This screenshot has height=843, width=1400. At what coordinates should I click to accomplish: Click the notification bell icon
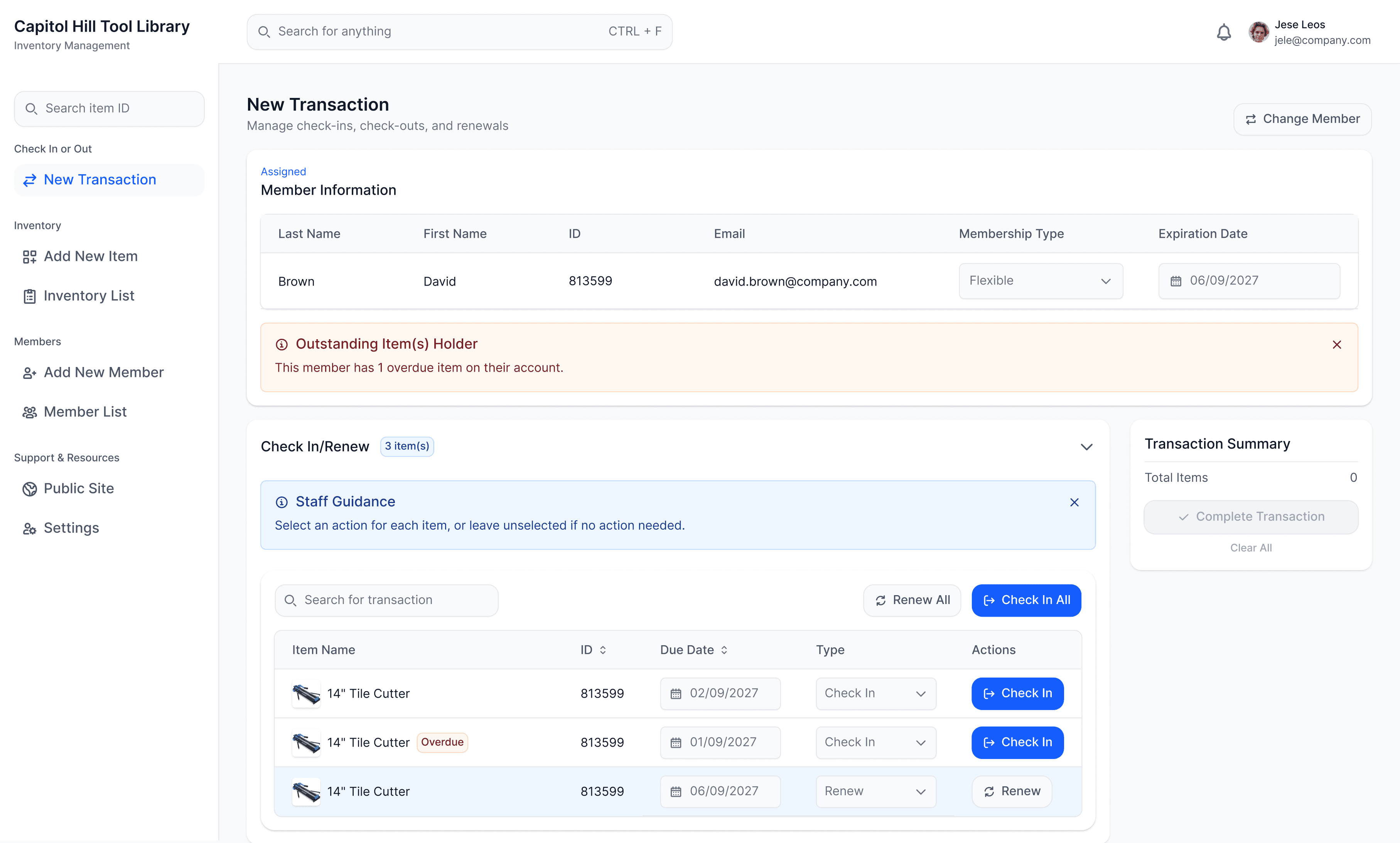[1223, 32]
